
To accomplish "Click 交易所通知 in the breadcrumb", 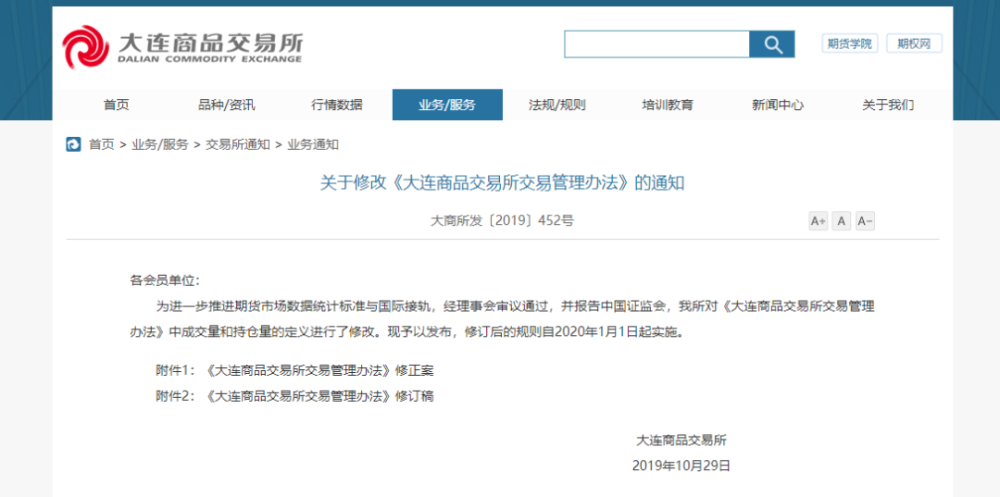I will tap(237, 145).
